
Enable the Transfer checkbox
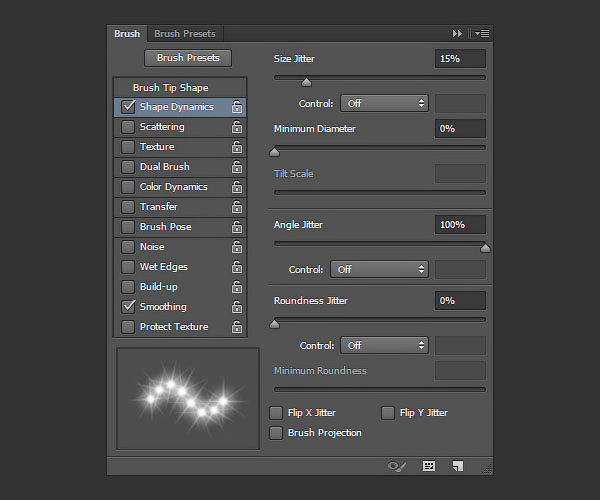coord(128,207)
